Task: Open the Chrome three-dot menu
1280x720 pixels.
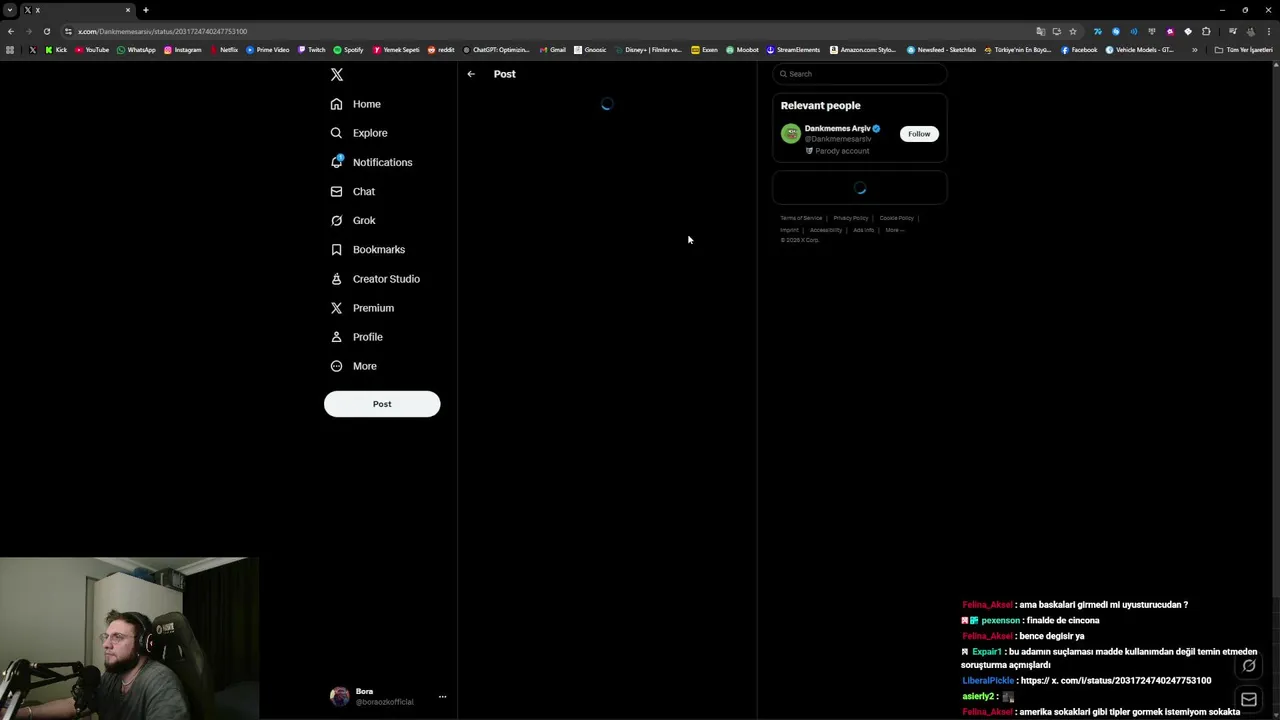Action: [1269, 31]
